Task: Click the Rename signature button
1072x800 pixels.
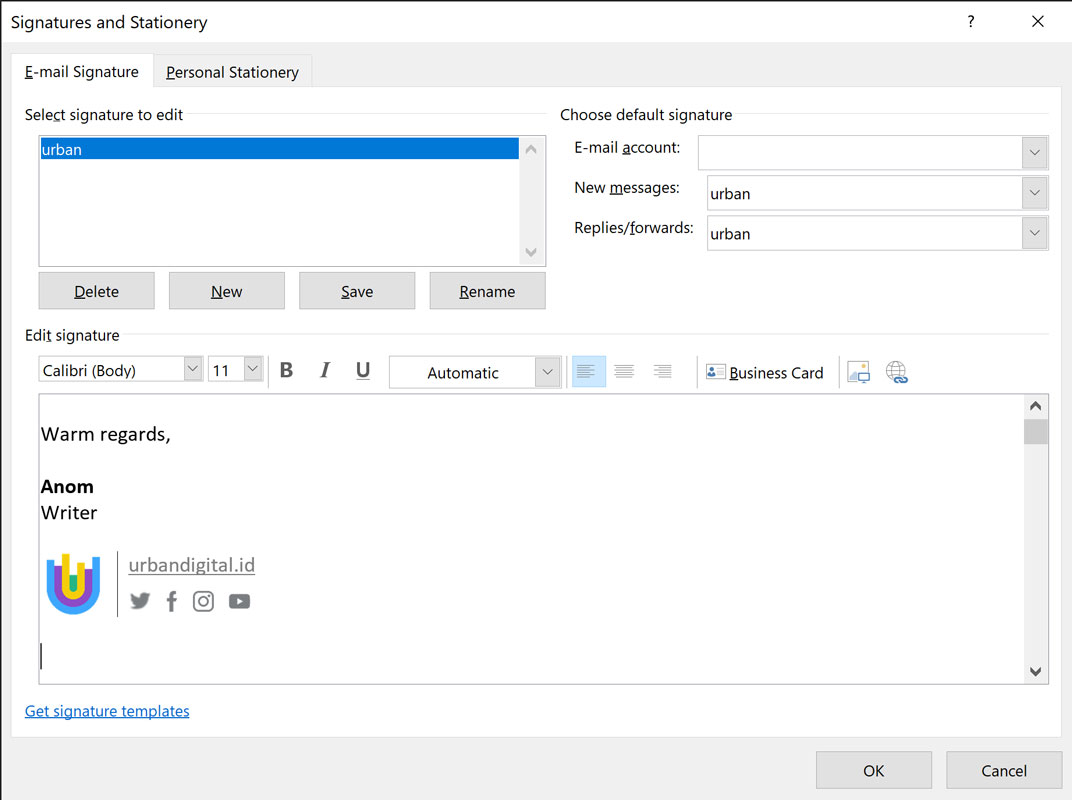Action: click(x=487, y=291)
